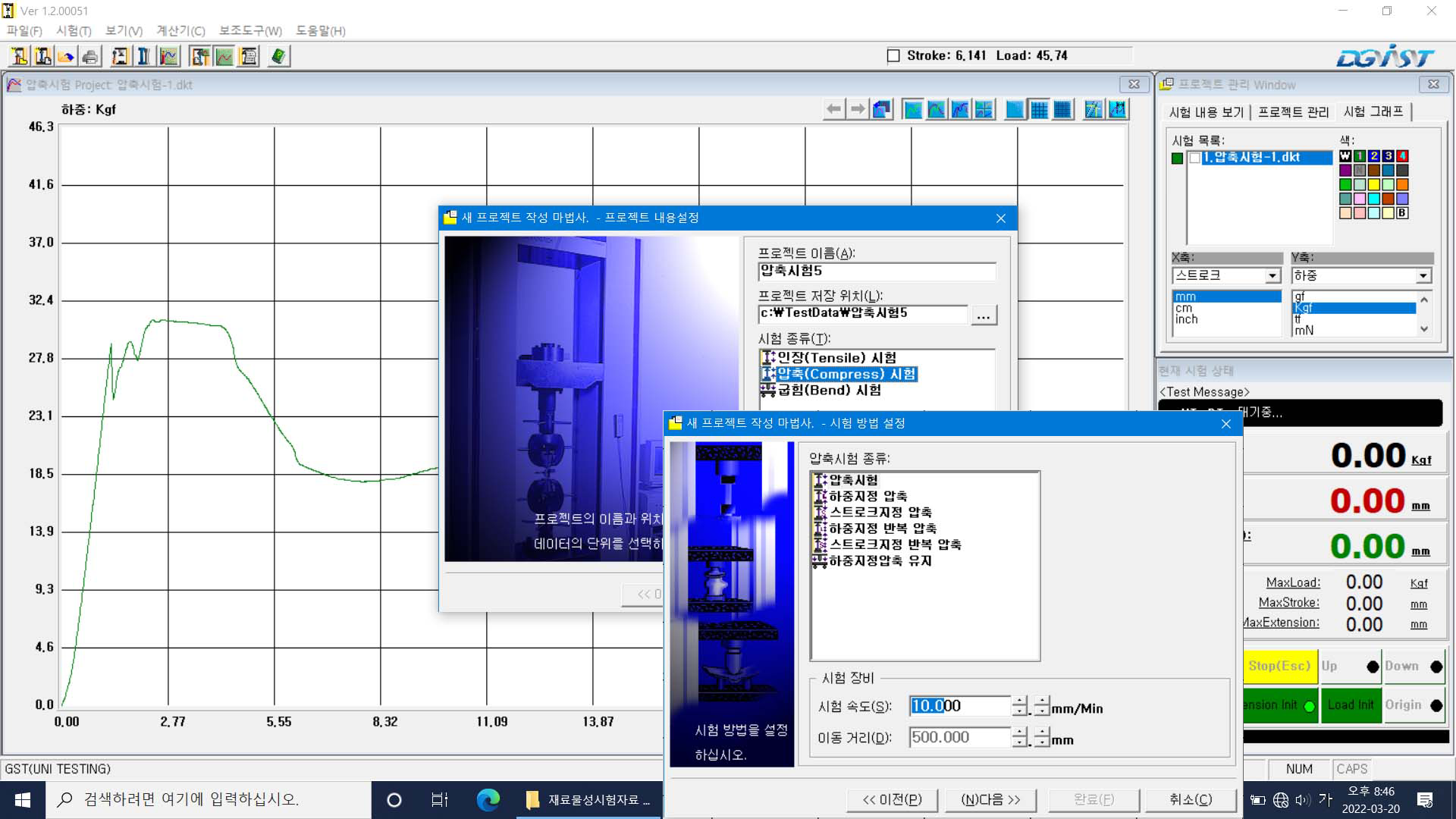This screenshot has height=819, width=1456.
Task: Click the 취소(C) button
Action: (x=1191, y=800)
